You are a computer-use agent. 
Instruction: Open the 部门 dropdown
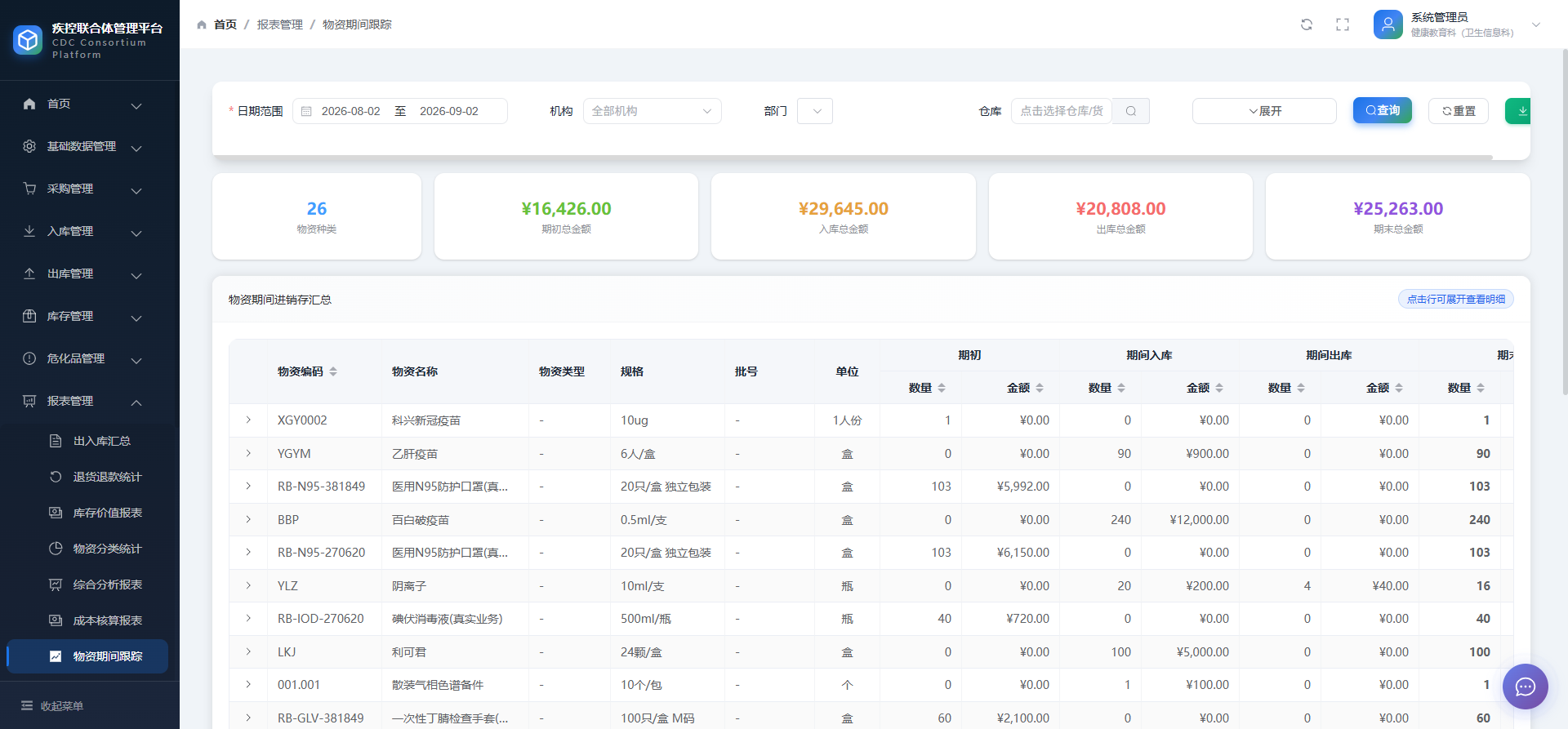click(x=815, y=111)
